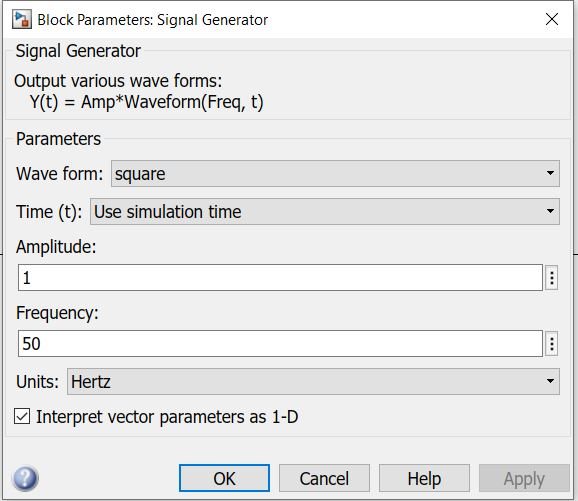Click the Interpret vector parameters label text

(167, 417)
